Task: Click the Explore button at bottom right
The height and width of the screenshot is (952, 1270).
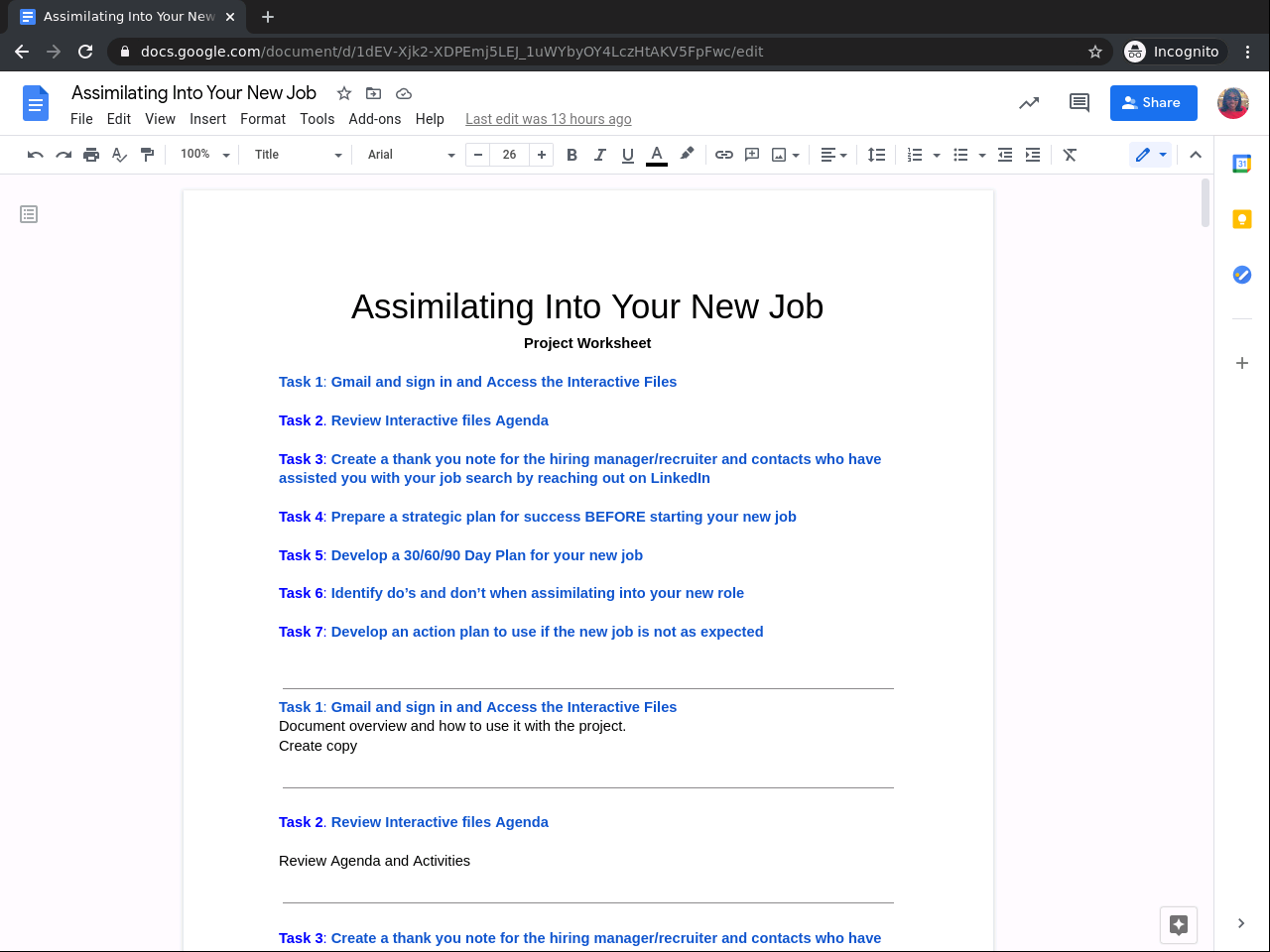Action: pyautogui.click(x=1179, y=925)
